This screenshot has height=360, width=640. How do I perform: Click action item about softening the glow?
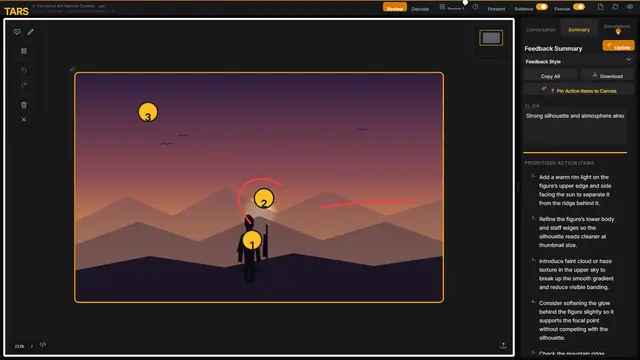pos(575,320)
